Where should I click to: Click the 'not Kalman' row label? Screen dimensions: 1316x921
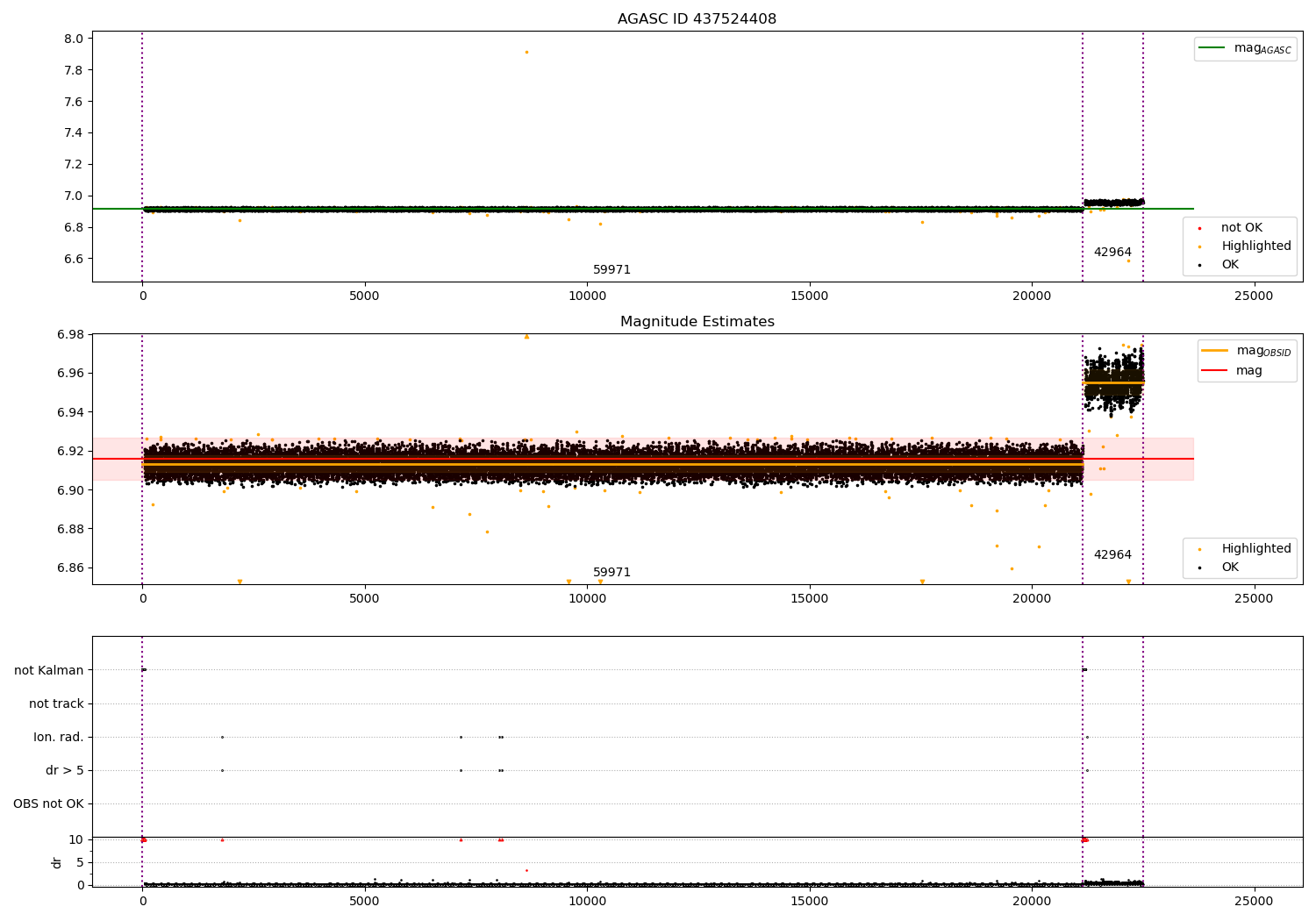click(x=49, y=670)
